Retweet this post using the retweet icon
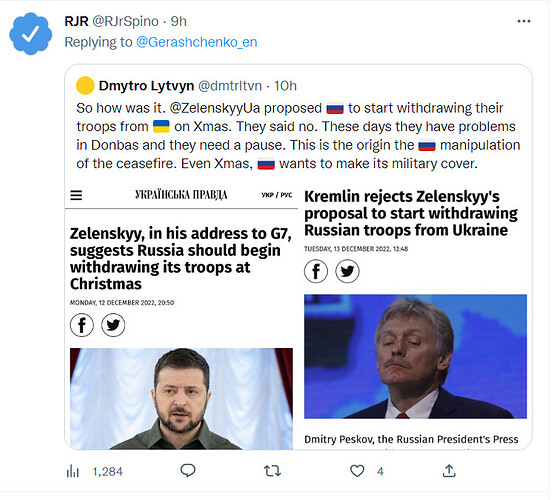The height and width of the screenshot is (500, 557). point(272,471)
